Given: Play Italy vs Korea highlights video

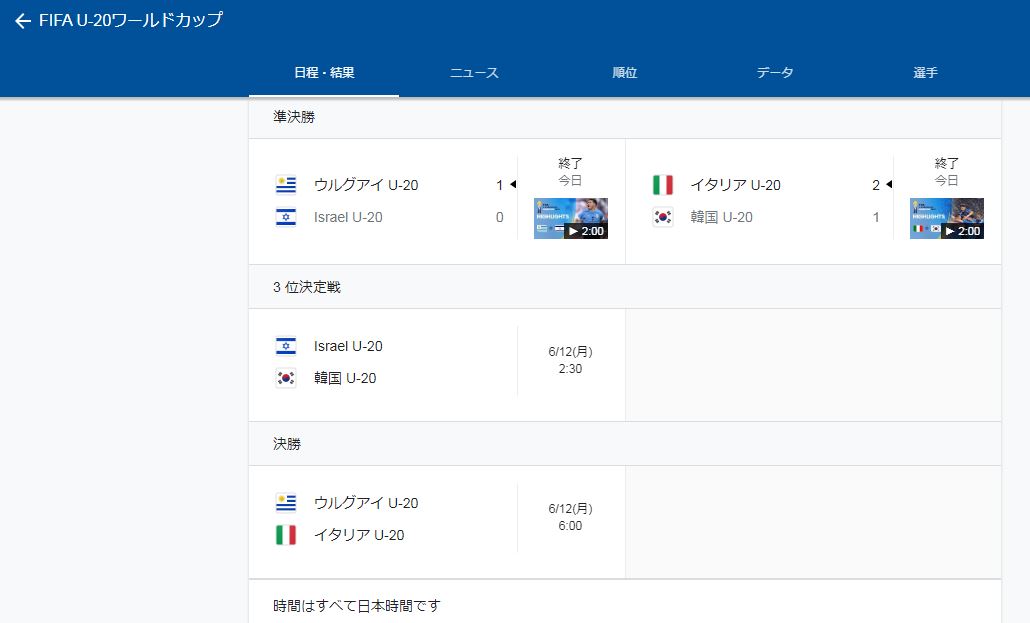Looking at the screenshot, I should (947, 218).
